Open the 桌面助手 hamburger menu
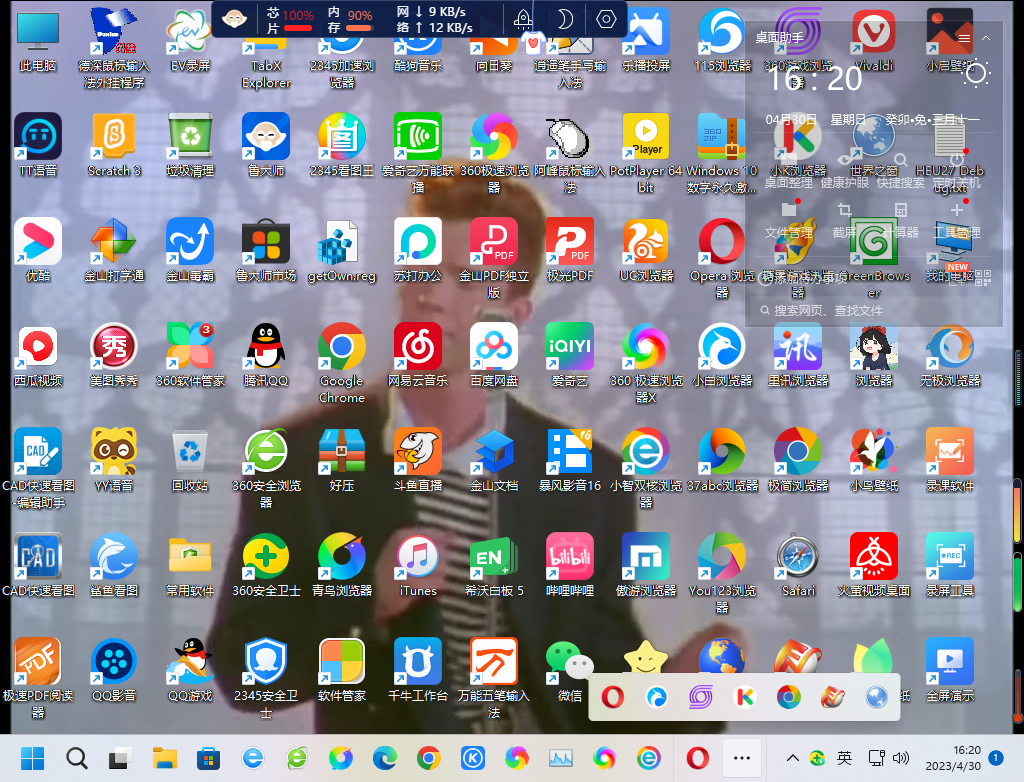This screenshot has width=1024, height=782. pyautogui.click(x=964, y=38)
